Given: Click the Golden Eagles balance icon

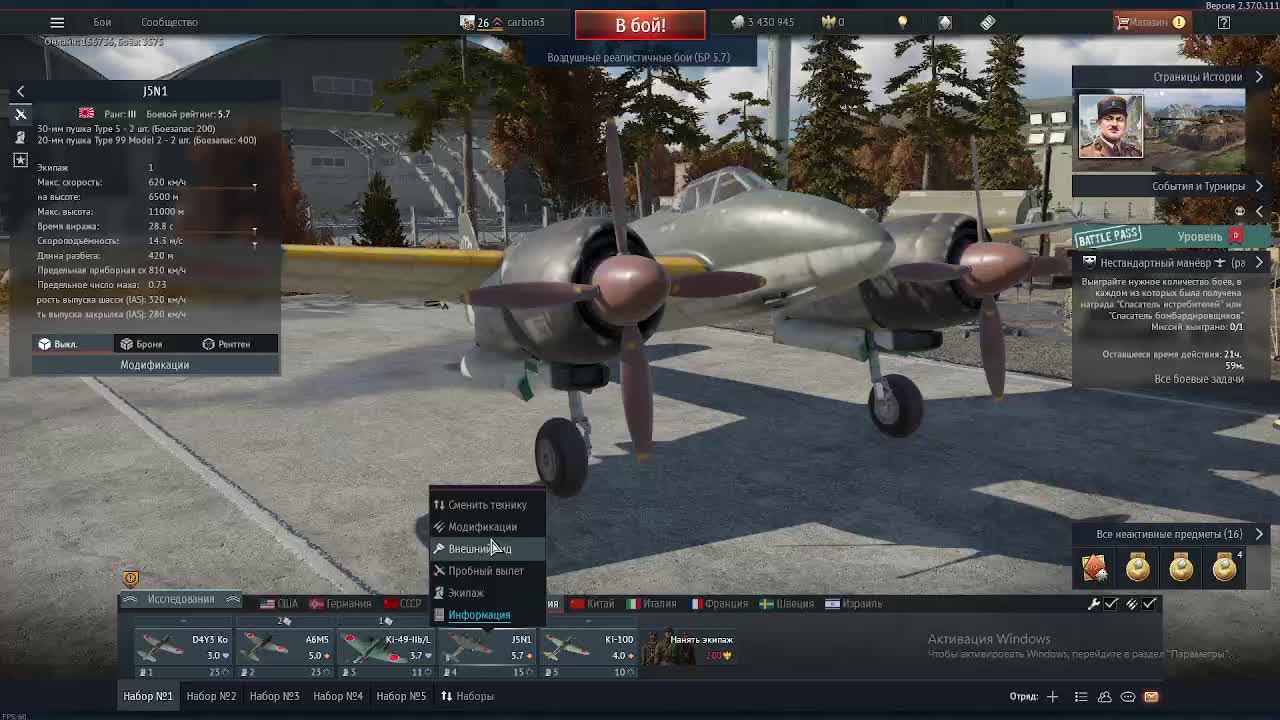Looking at the screenshot, I should [828, 22].
